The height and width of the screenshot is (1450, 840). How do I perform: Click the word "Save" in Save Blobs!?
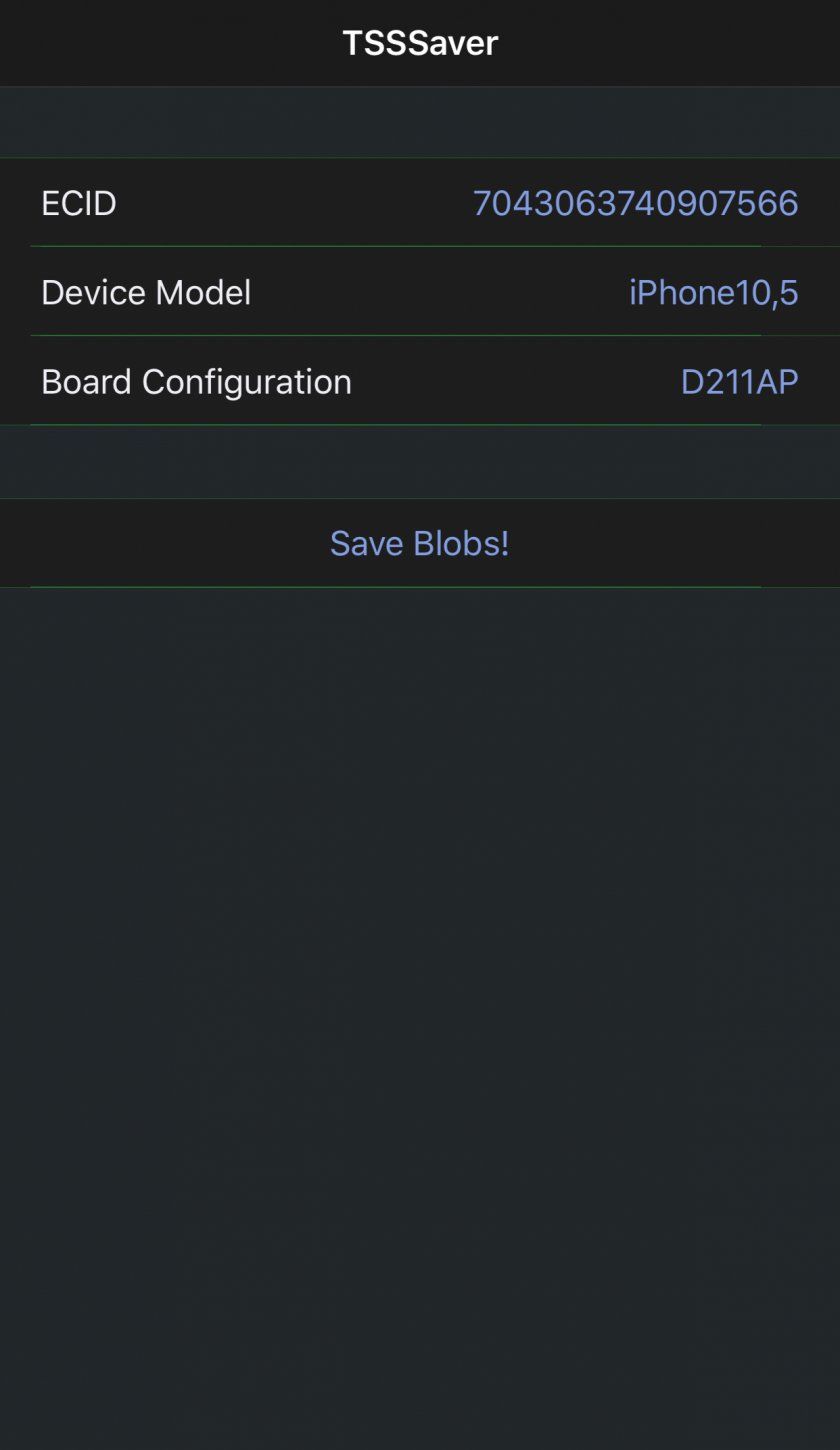click(366, 543)
